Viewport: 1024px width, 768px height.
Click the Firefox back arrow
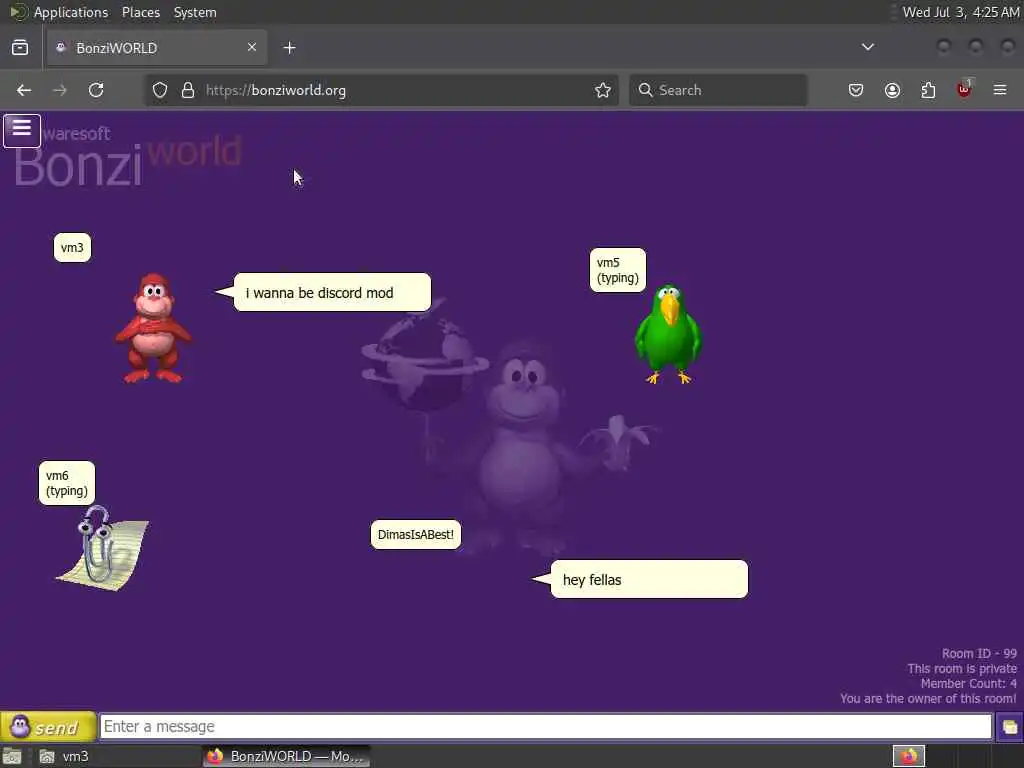click(x=24, y=90)
